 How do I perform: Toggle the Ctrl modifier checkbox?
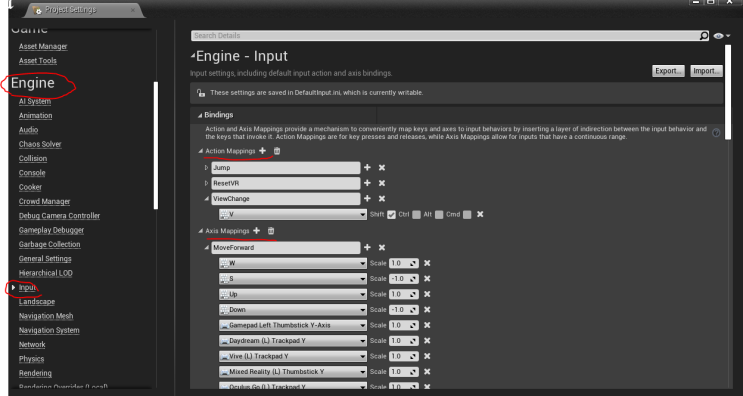[416, 215]
